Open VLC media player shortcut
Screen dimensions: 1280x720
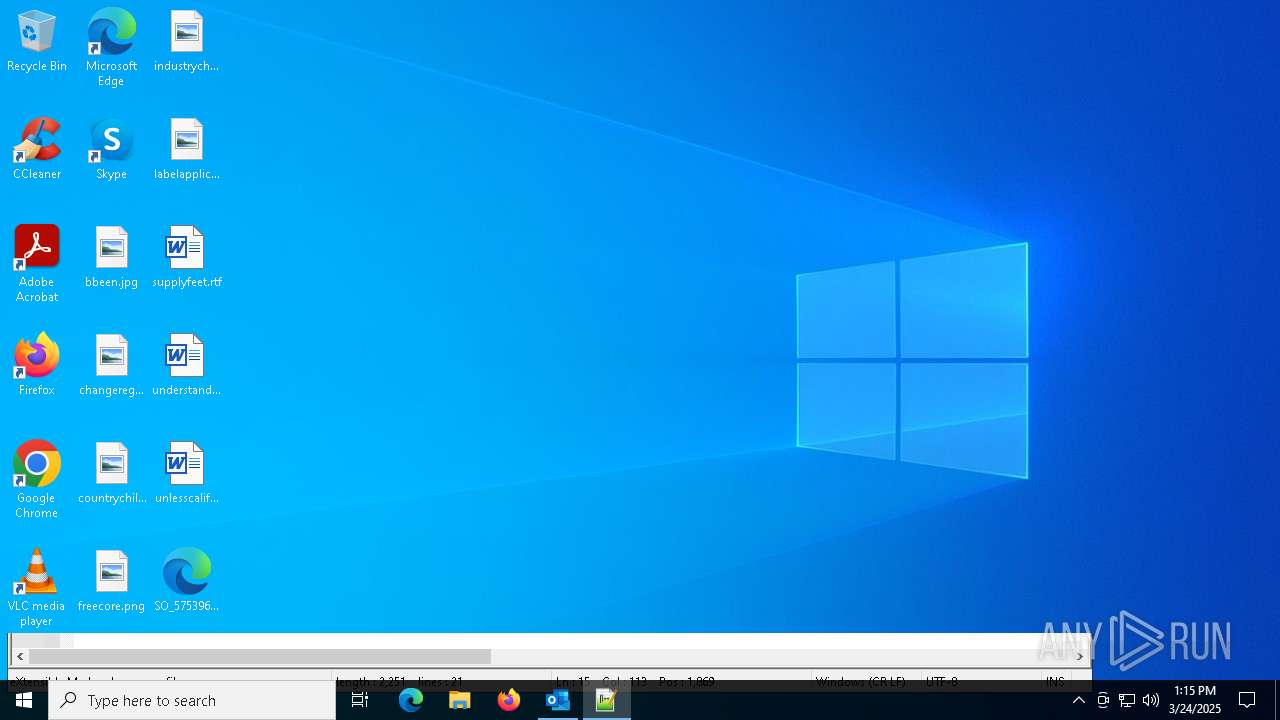pos(37,588)
